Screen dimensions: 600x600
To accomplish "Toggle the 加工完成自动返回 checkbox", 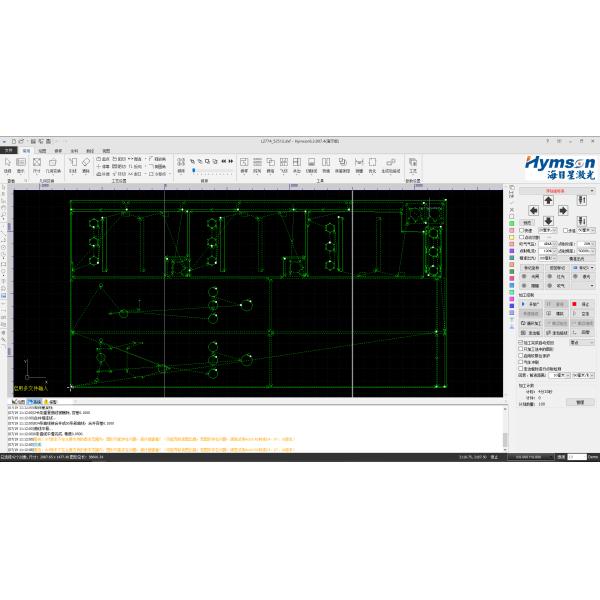I will [x=521, y=342].
